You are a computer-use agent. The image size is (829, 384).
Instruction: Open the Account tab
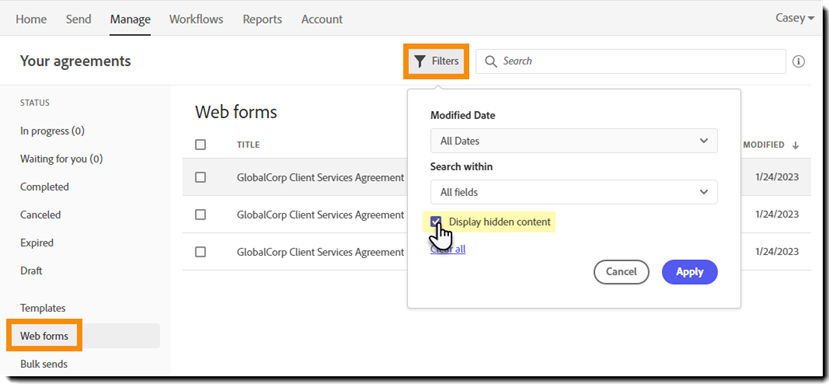pyautogui.click(x=322, y=19)
